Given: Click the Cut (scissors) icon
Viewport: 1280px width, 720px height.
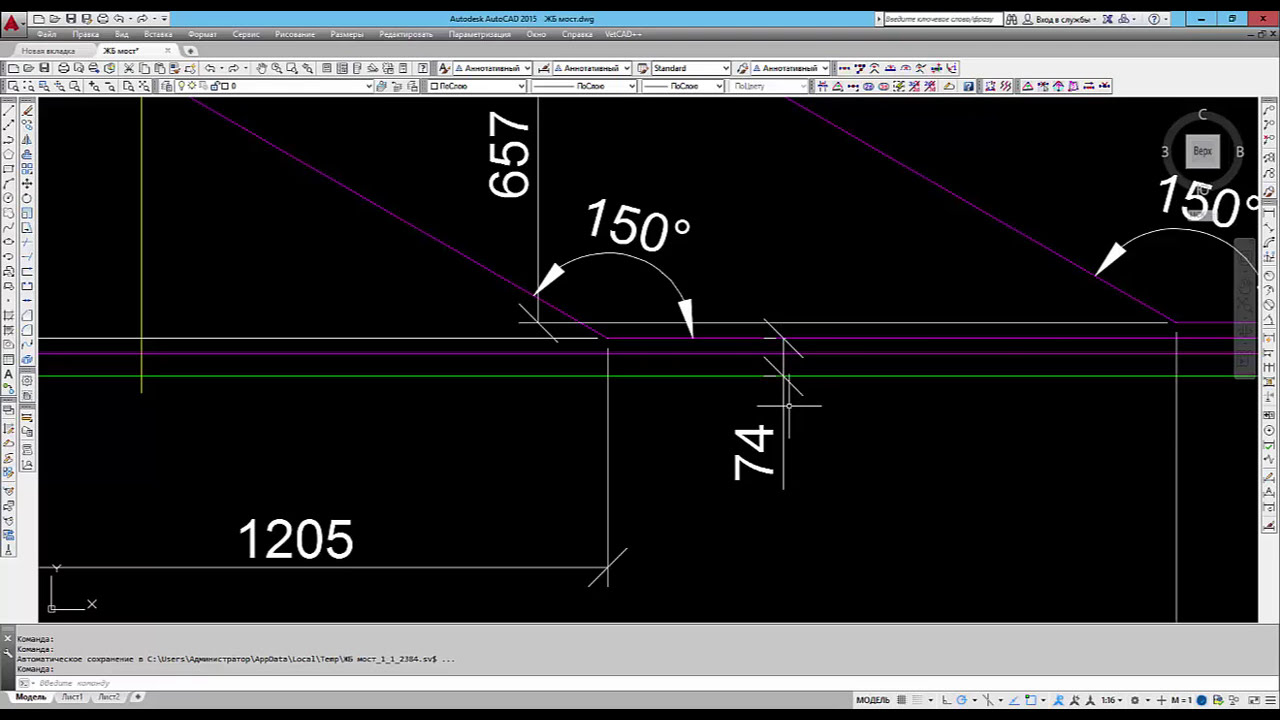Looking at the screenshot, I should (x=129, y=68).
